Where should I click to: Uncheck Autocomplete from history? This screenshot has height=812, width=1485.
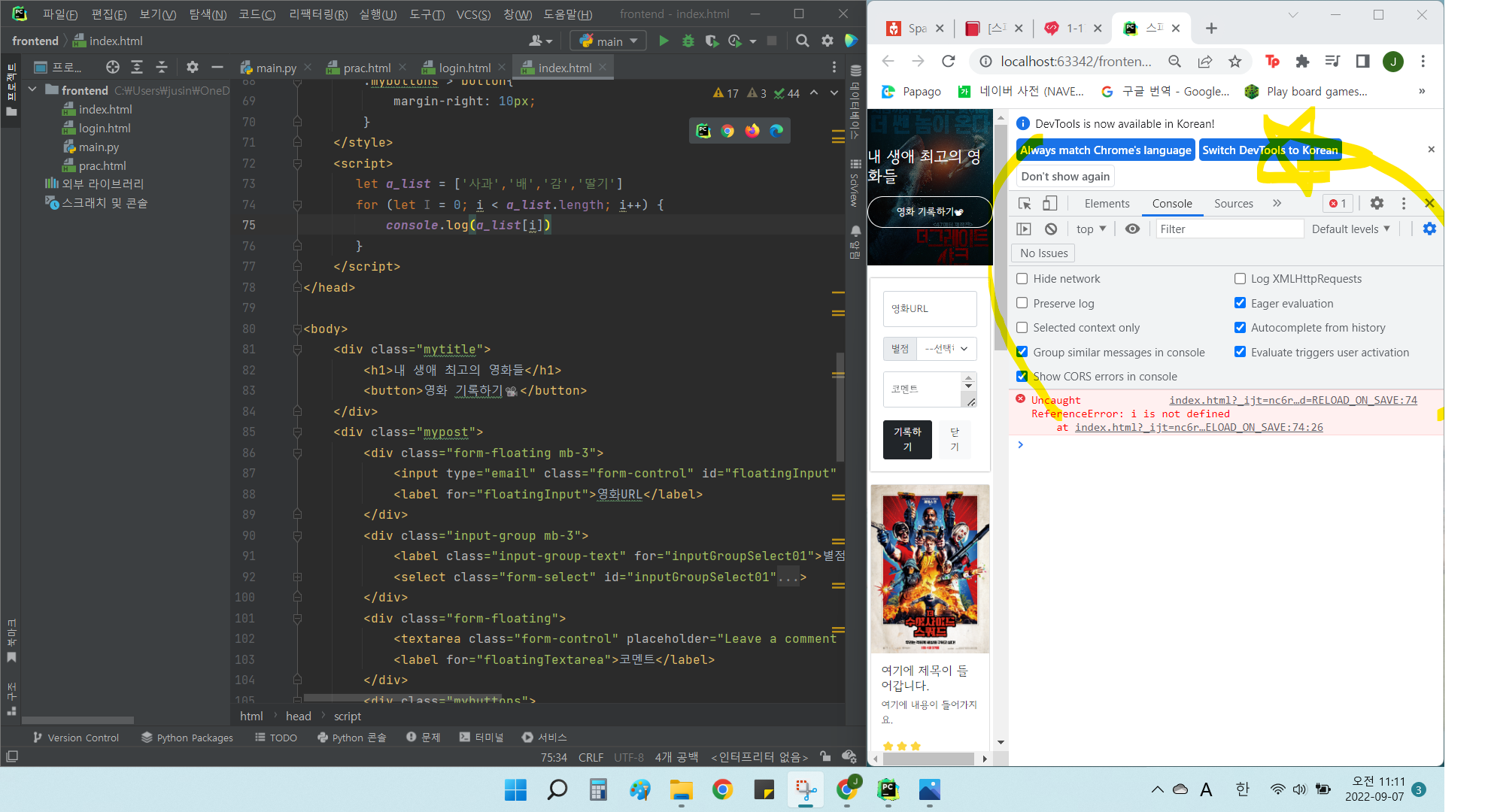point(1240,328)
